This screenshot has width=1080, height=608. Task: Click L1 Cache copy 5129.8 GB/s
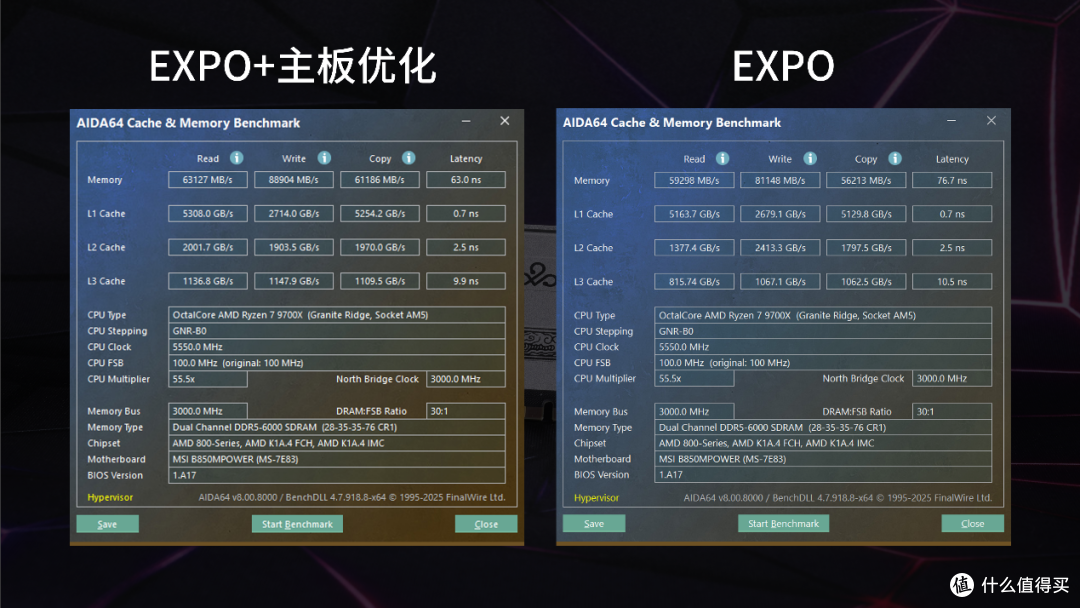point(866,214)
